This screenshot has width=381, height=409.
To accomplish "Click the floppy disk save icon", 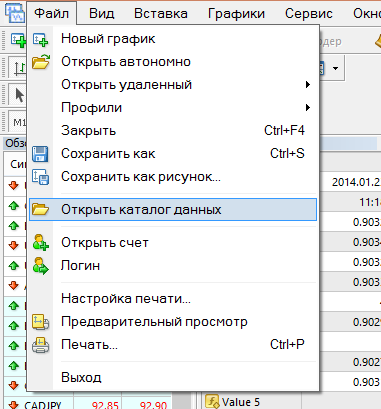I will (40, 154).
